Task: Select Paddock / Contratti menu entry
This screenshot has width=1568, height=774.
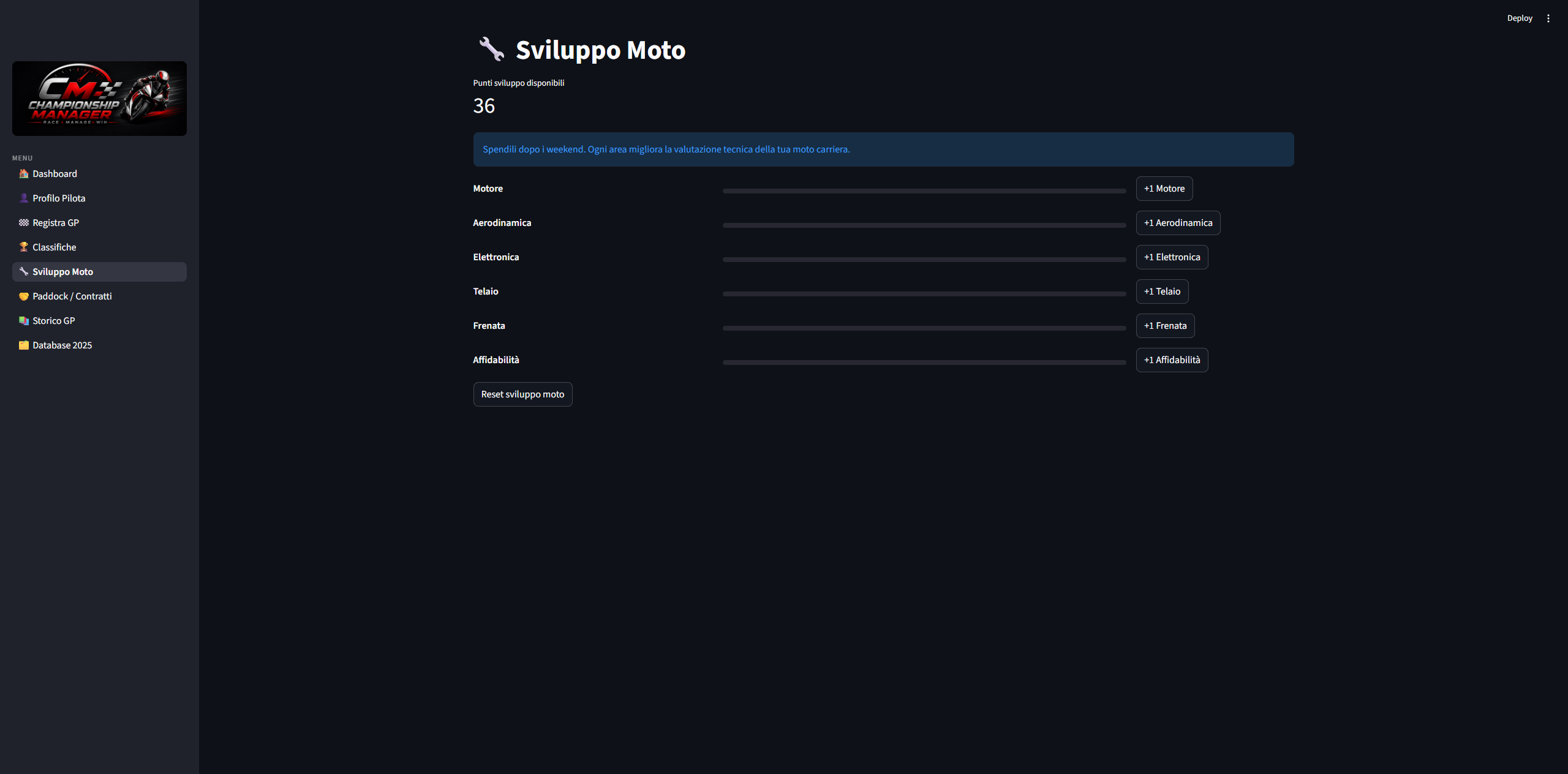Action: [x=99, y=296]
